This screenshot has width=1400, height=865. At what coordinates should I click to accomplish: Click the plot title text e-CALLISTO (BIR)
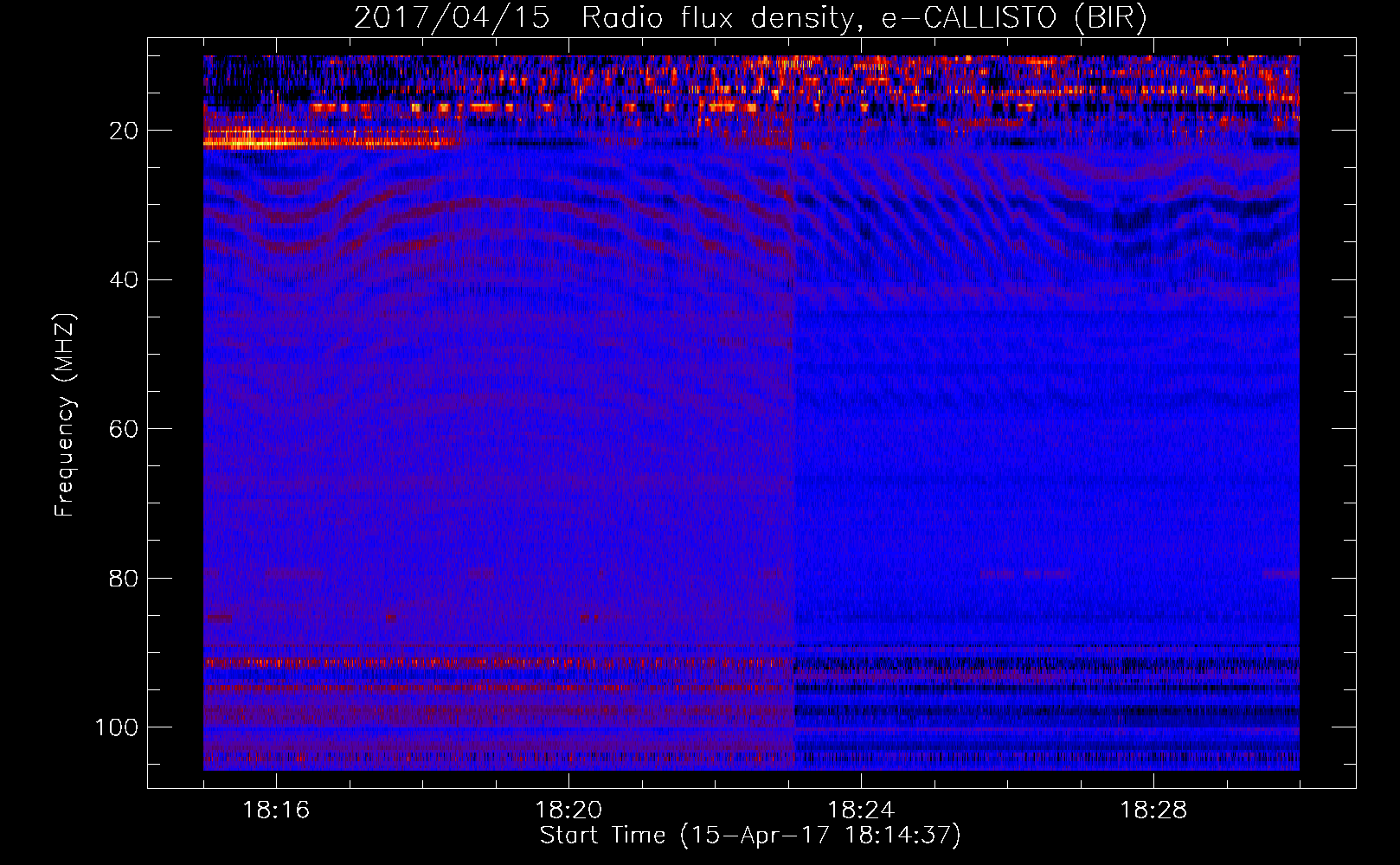[x=1014, y=18]
